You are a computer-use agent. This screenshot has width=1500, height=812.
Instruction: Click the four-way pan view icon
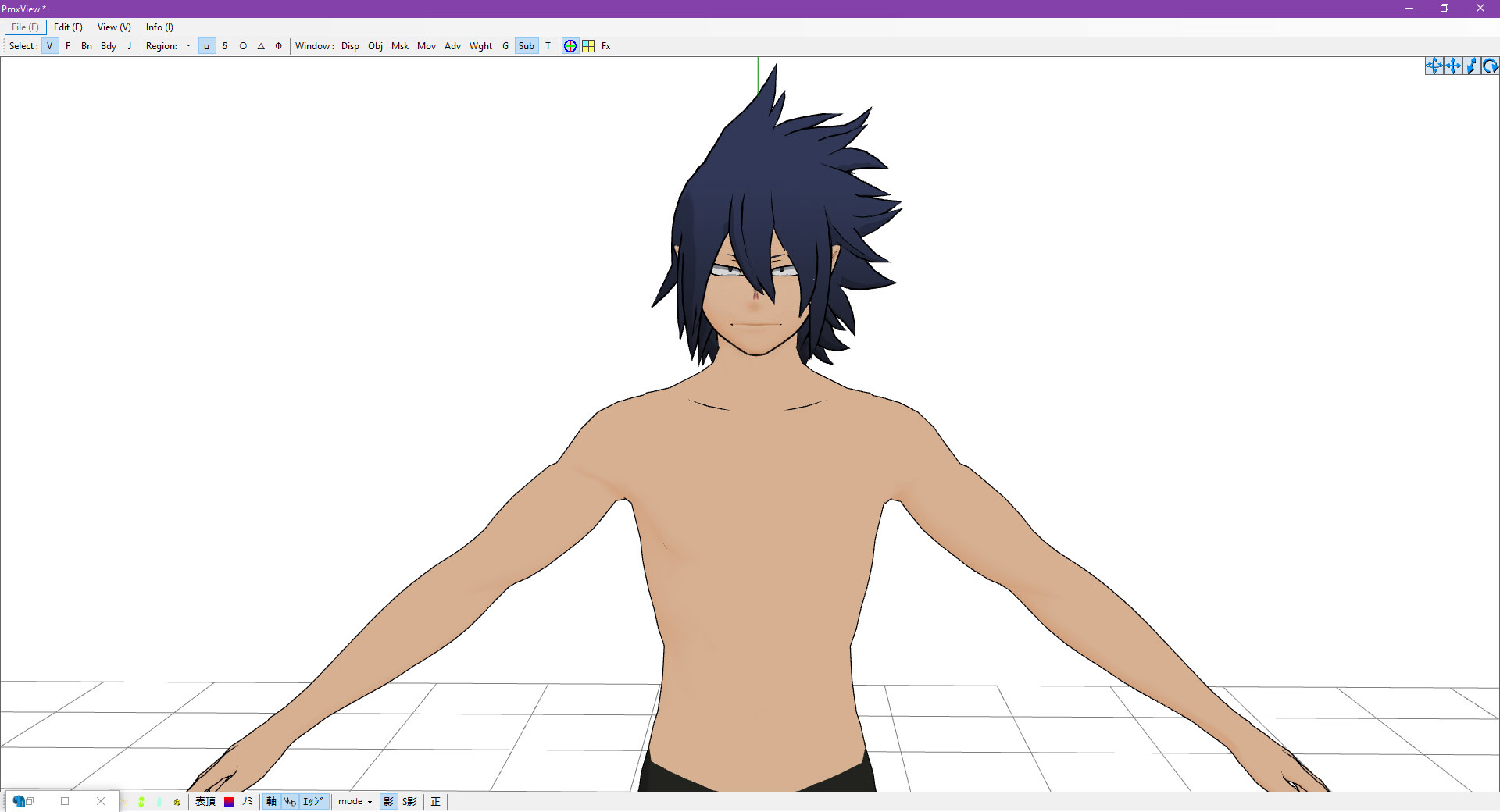point(1453,66)
